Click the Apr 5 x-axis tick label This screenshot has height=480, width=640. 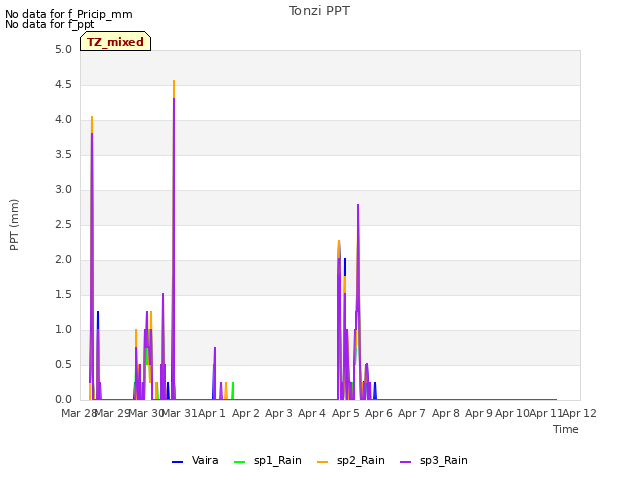346,413
